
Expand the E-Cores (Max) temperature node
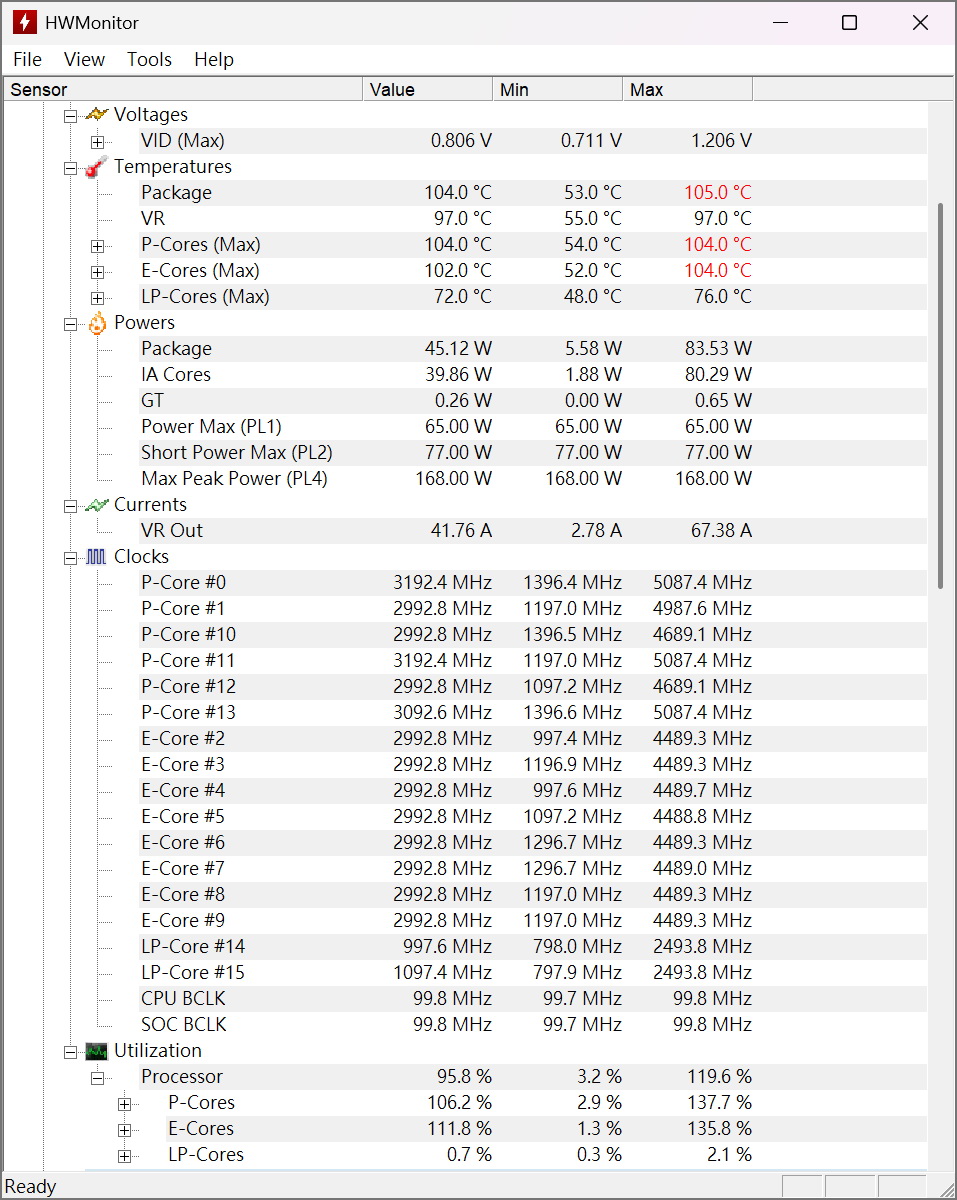pyautogui.click(x=97, y=272)
